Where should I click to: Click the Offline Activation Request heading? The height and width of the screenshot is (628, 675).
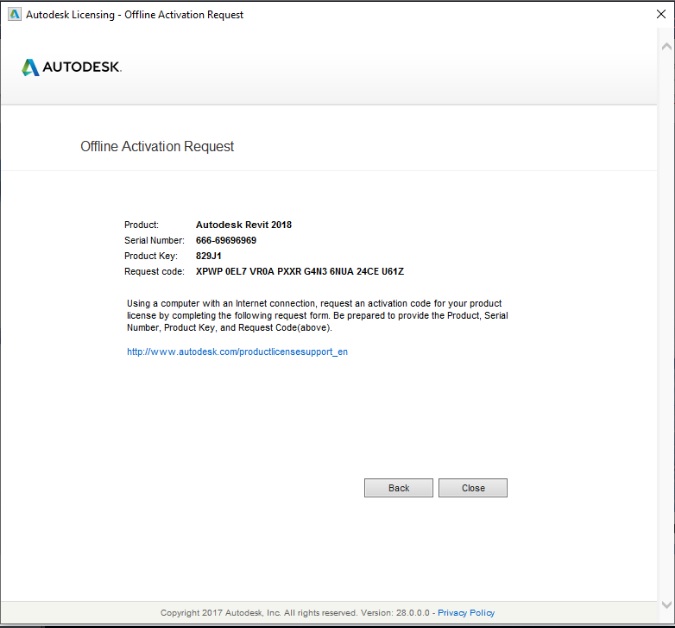(157, 146)
